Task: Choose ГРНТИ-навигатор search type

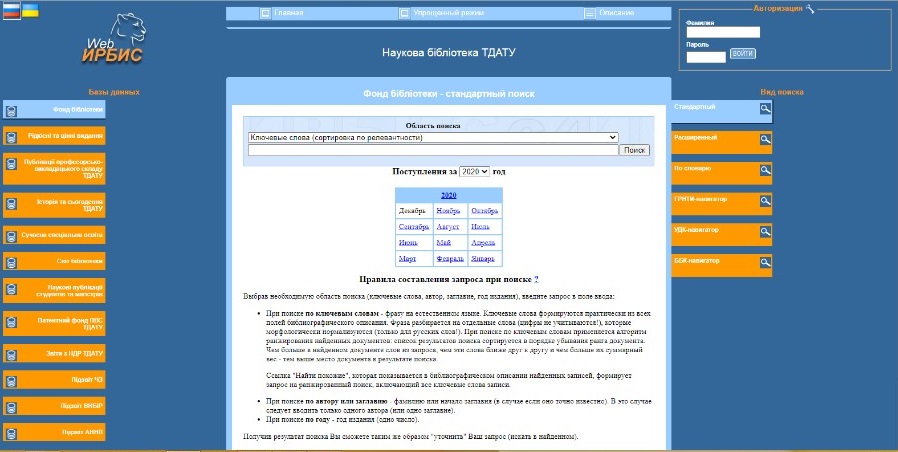Action: pos(722,203)
